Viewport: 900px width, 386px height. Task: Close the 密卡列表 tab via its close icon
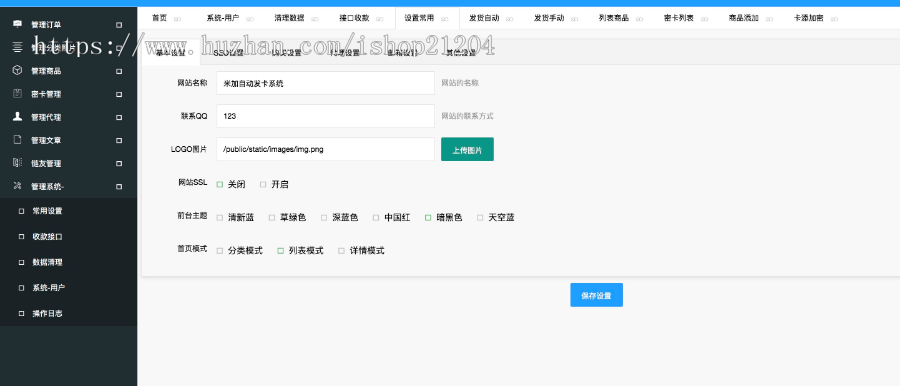pyautogui.click(x=704, y=18)
